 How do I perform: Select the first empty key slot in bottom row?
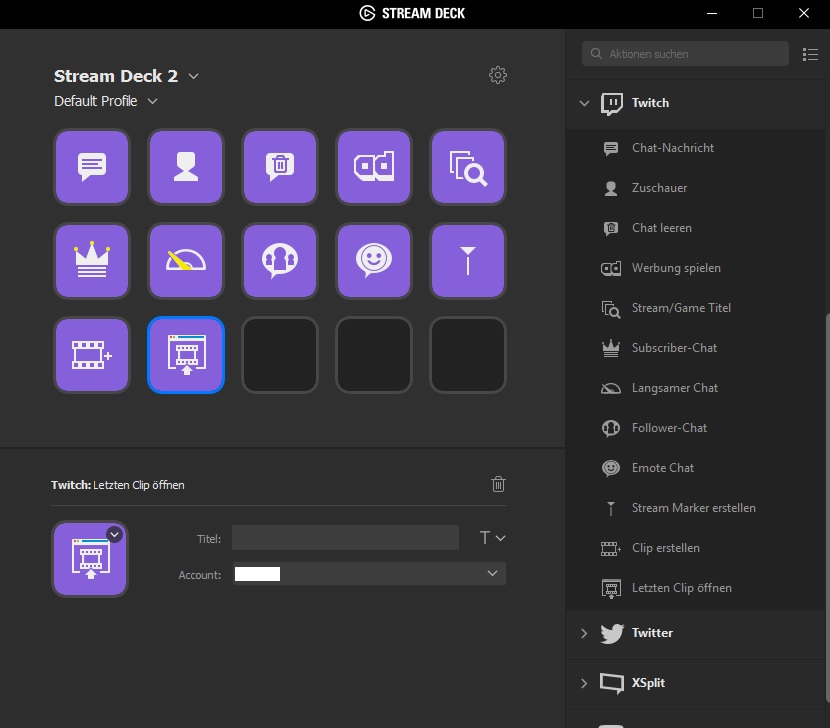279,355
